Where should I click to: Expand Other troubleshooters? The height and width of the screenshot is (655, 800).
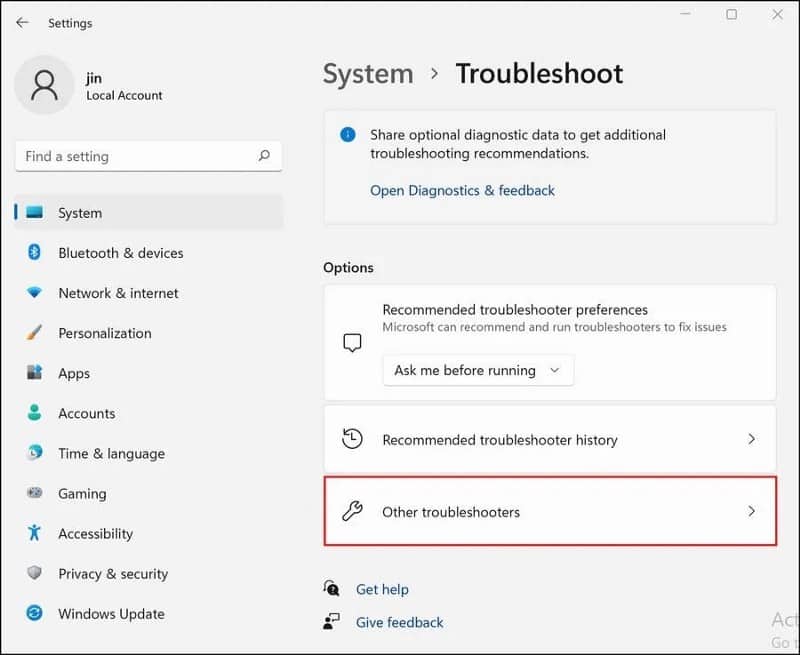(550, 510)
